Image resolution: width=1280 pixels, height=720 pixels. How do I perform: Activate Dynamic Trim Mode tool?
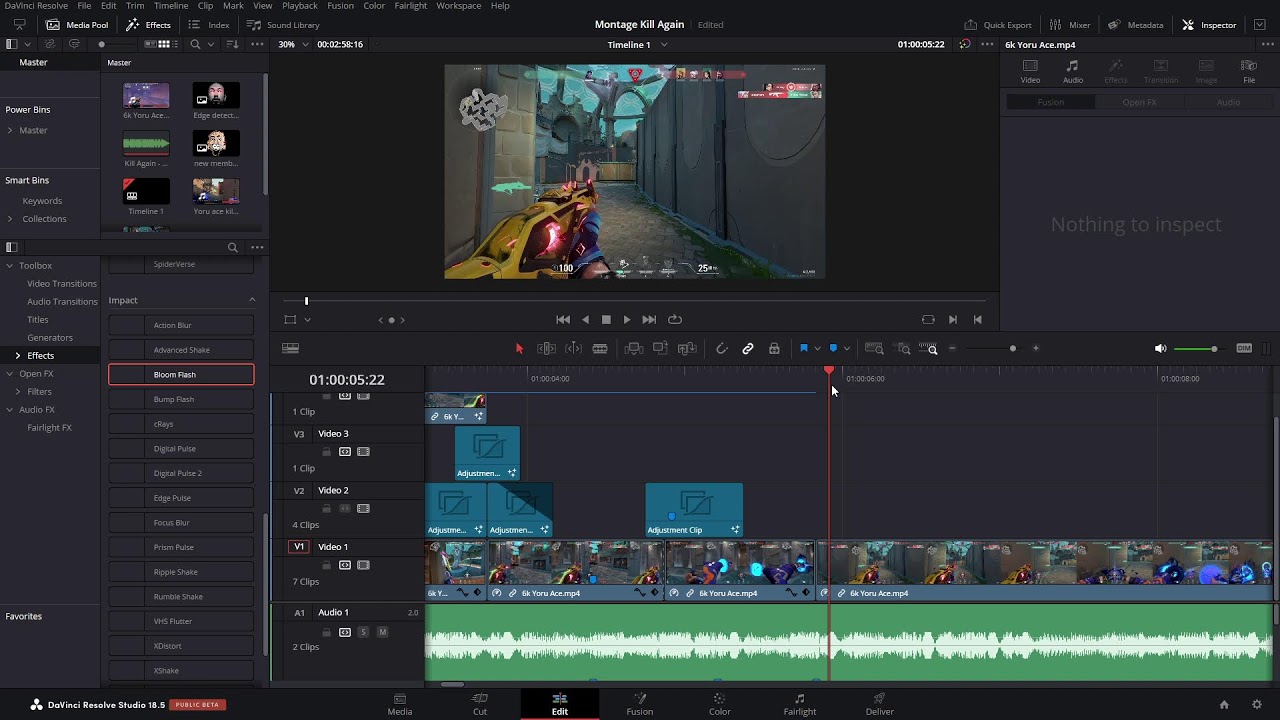[574, 348]
